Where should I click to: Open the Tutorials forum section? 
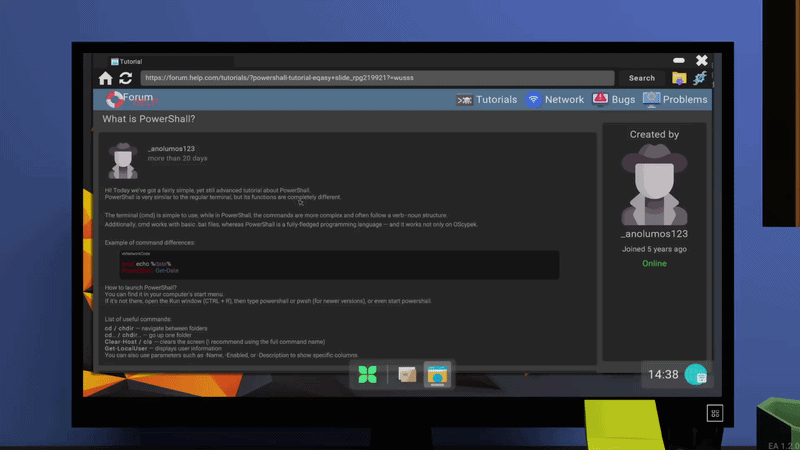click(496, 99)
